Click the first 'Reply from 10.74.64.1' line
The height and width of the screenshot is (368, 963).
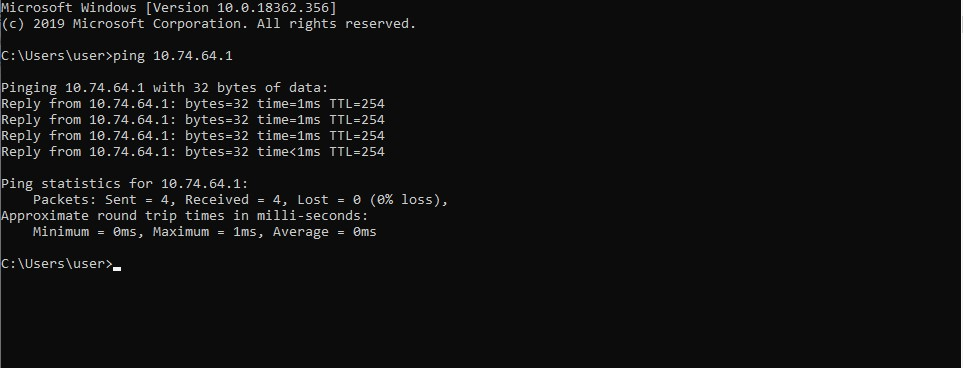pos(193,104)
